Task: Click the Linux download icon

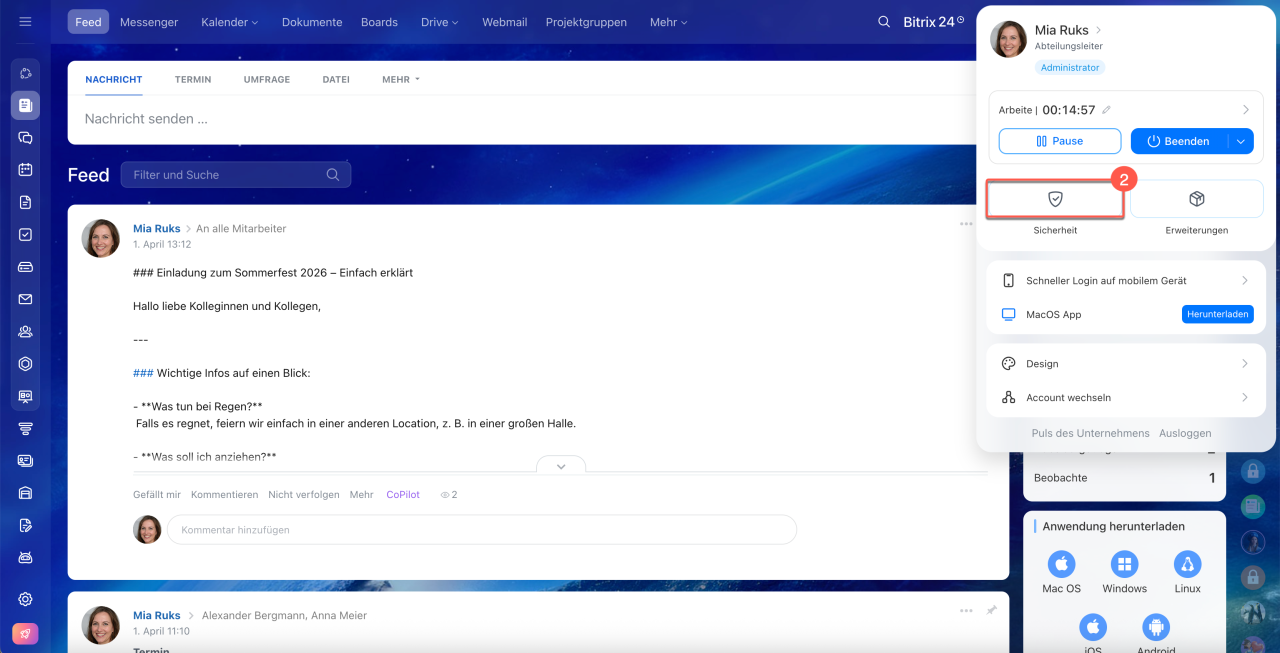Action: [1187, 563]
